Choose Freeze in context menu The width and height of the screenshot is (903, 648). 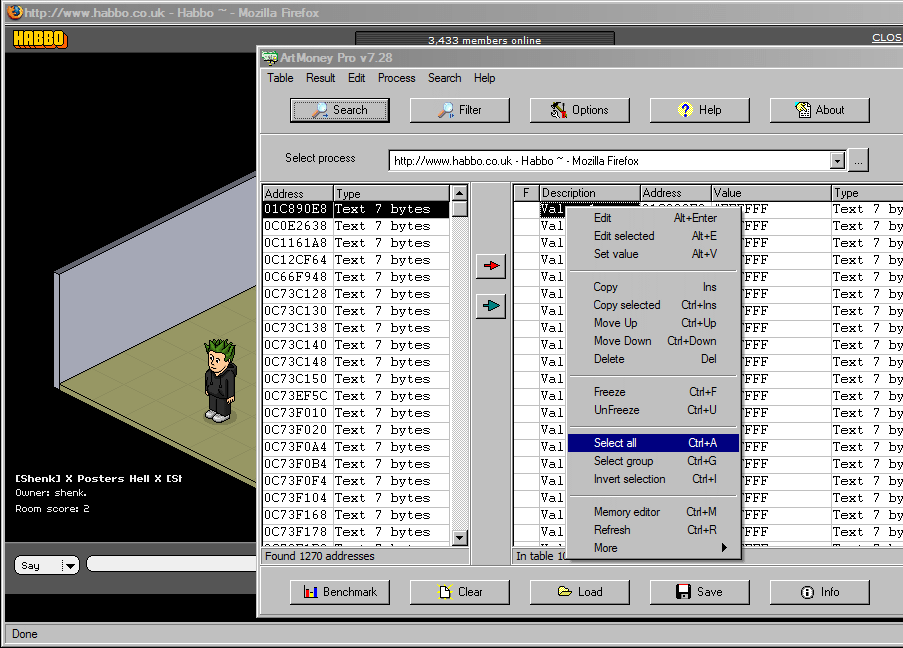654,392
